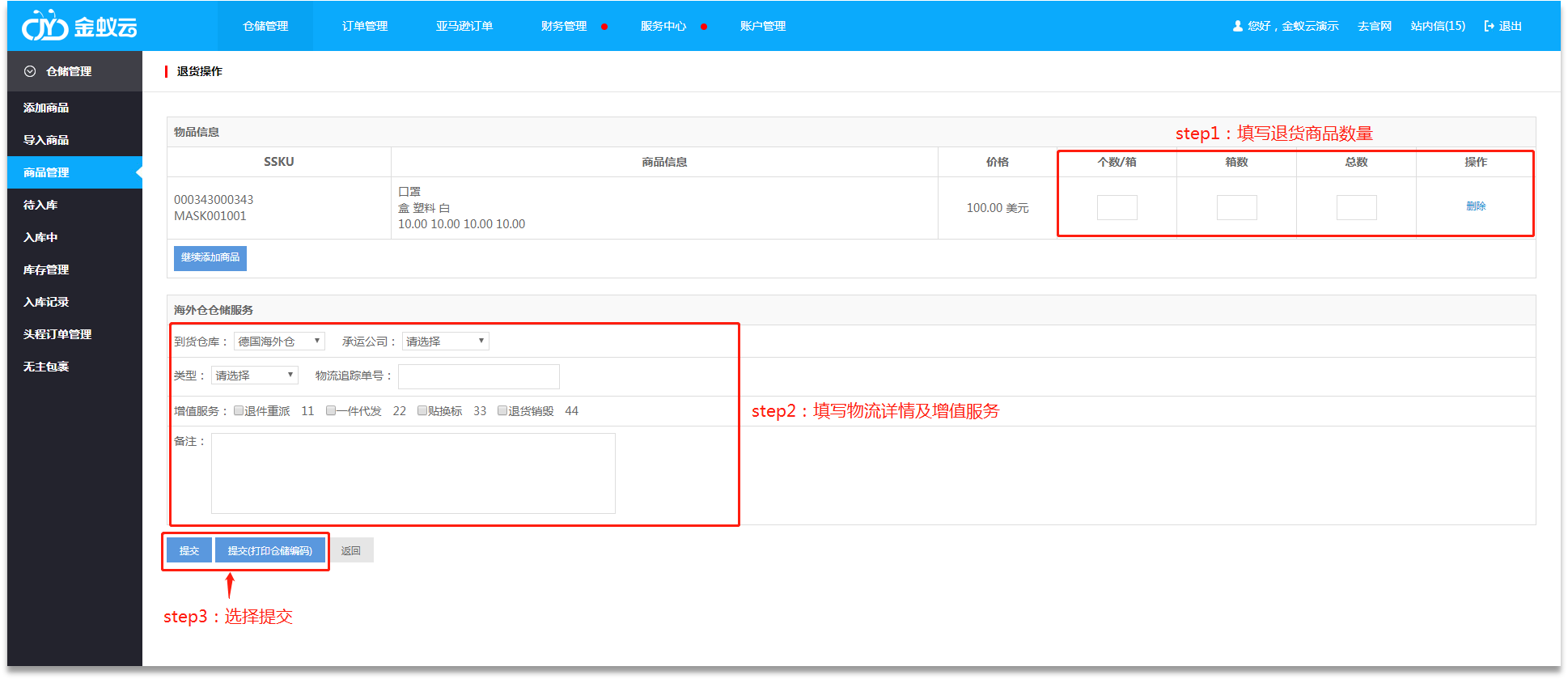Click the 继续添加商品 button
This screenshot has width=1568, height=679.
click(x=210, y=257)
